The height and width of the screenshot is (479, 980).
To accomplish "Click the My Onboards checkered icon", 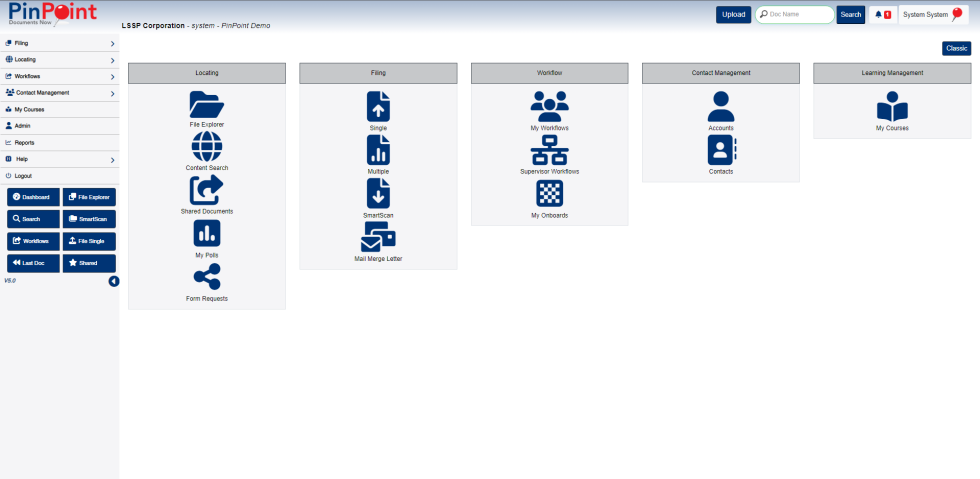I will (x=549, y=193).
